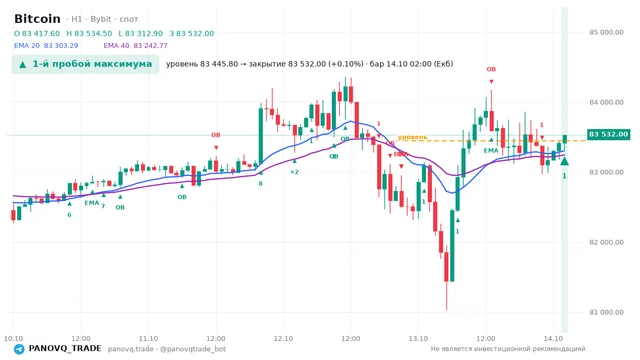This screenshot has width=640, height=360.
Task: Click the 84 000.00 price axis label
Action: click(606, 102)
